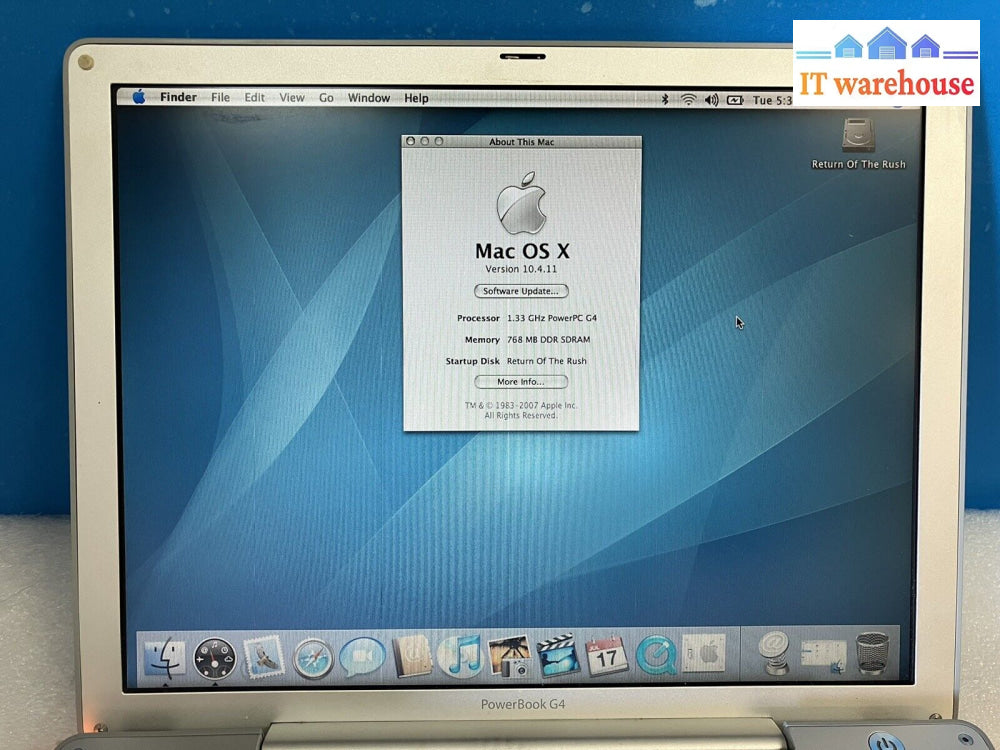
Task: Open the Apple menu
Action: tap(138, 97)
